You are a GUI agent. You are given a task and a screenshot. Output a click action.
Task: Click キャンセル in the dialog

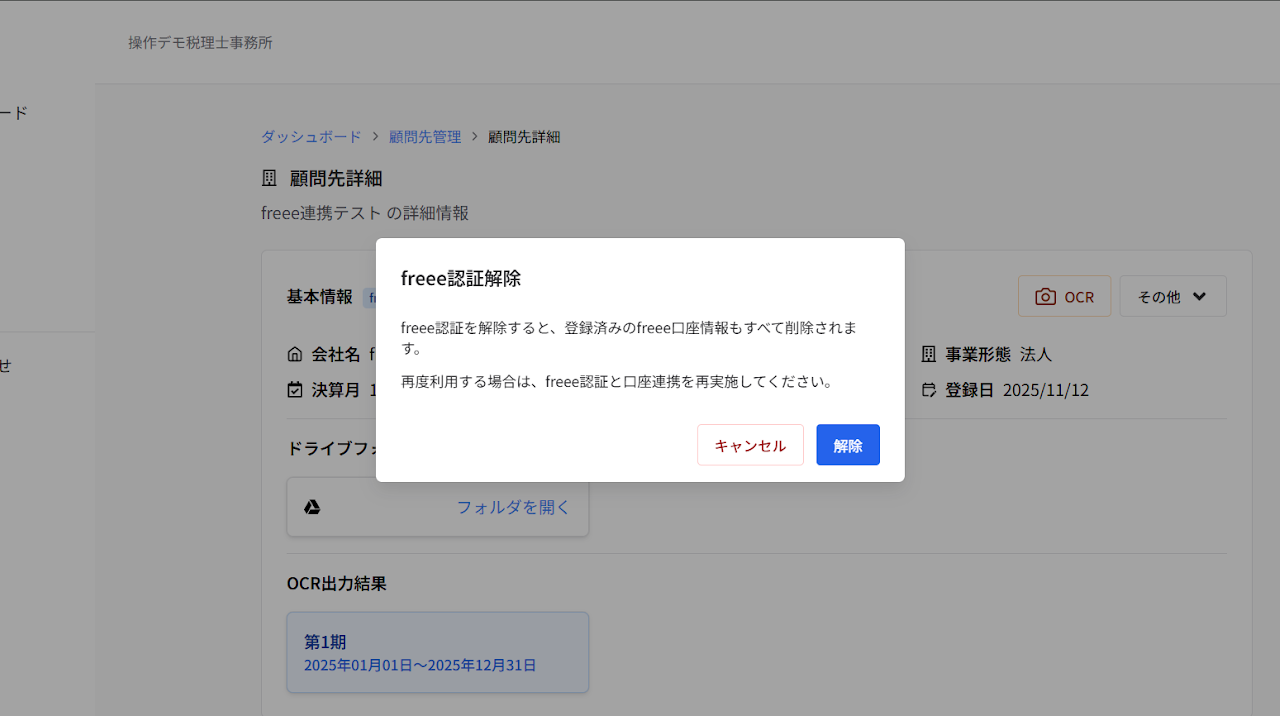pos(750,445)
